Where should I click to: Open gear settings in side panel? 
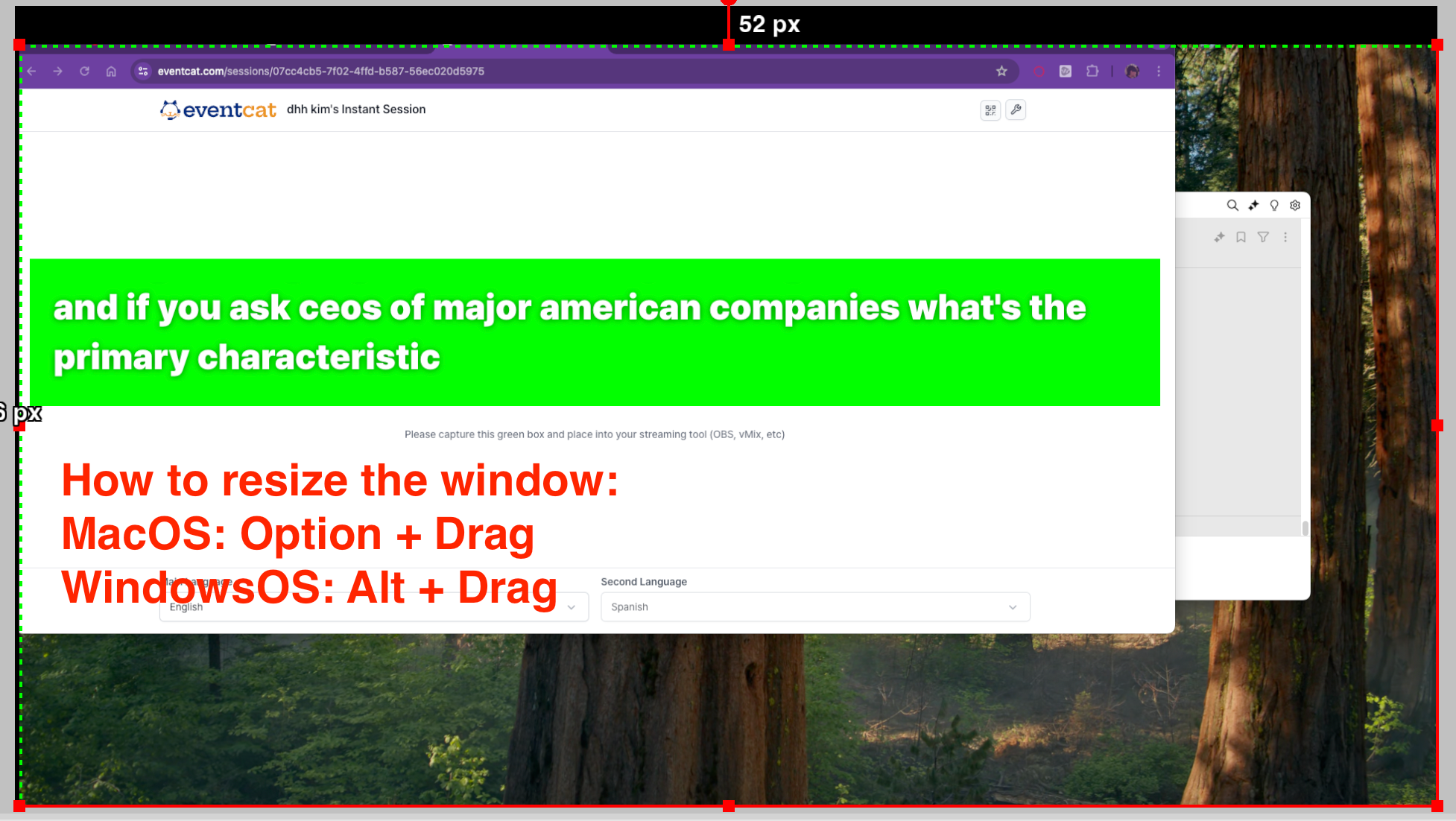click(x=1295, y=206)
